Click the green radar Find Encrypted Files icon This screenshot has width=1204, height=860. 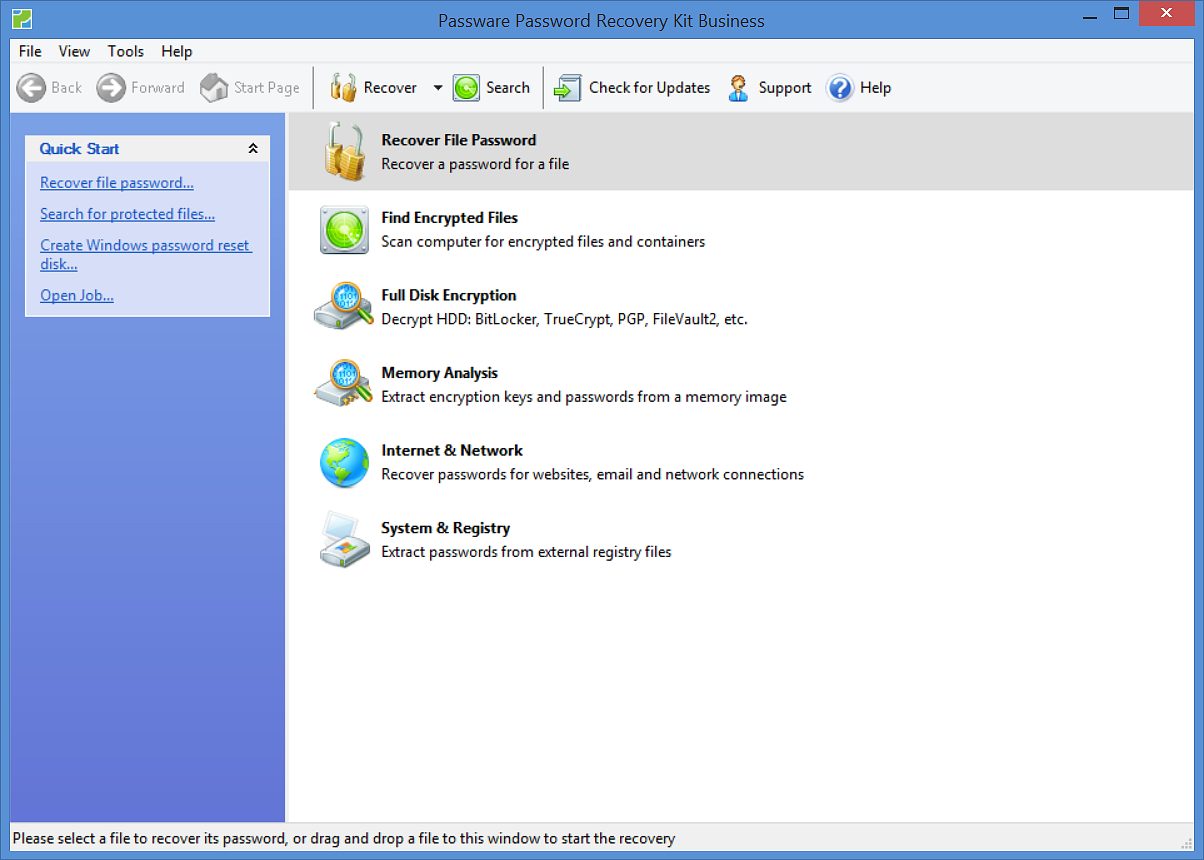(344, 230)
